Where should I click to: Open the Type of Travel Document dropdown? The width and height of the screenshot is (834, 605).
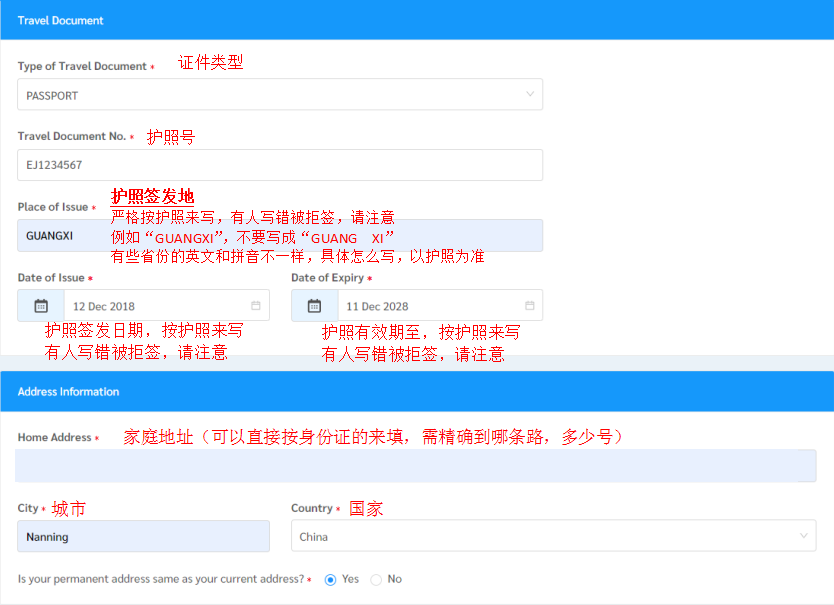coord(280,95)
